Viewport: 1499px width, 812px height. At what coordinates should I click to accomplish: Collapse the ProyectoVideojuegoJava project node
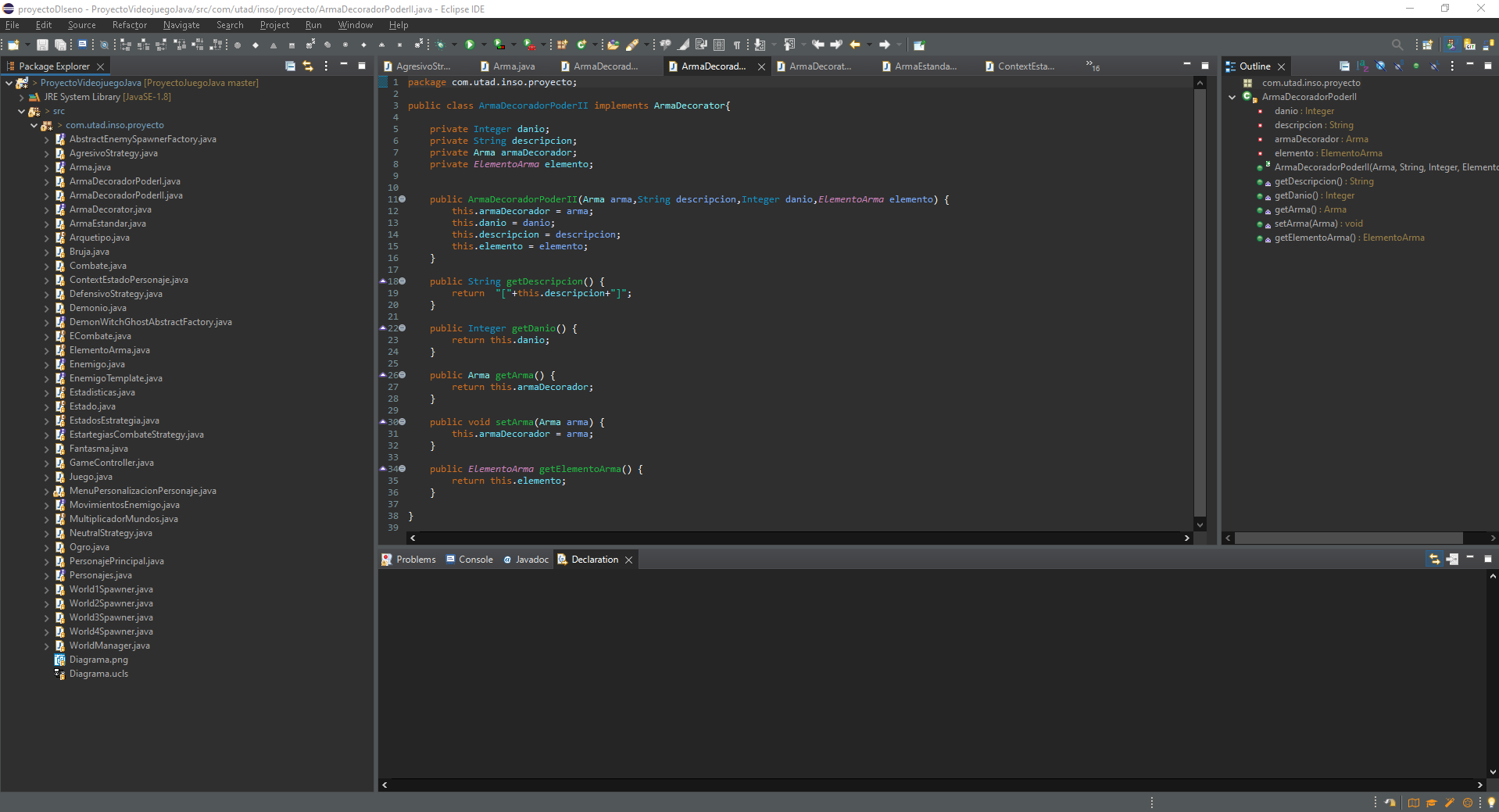point(9,83)
